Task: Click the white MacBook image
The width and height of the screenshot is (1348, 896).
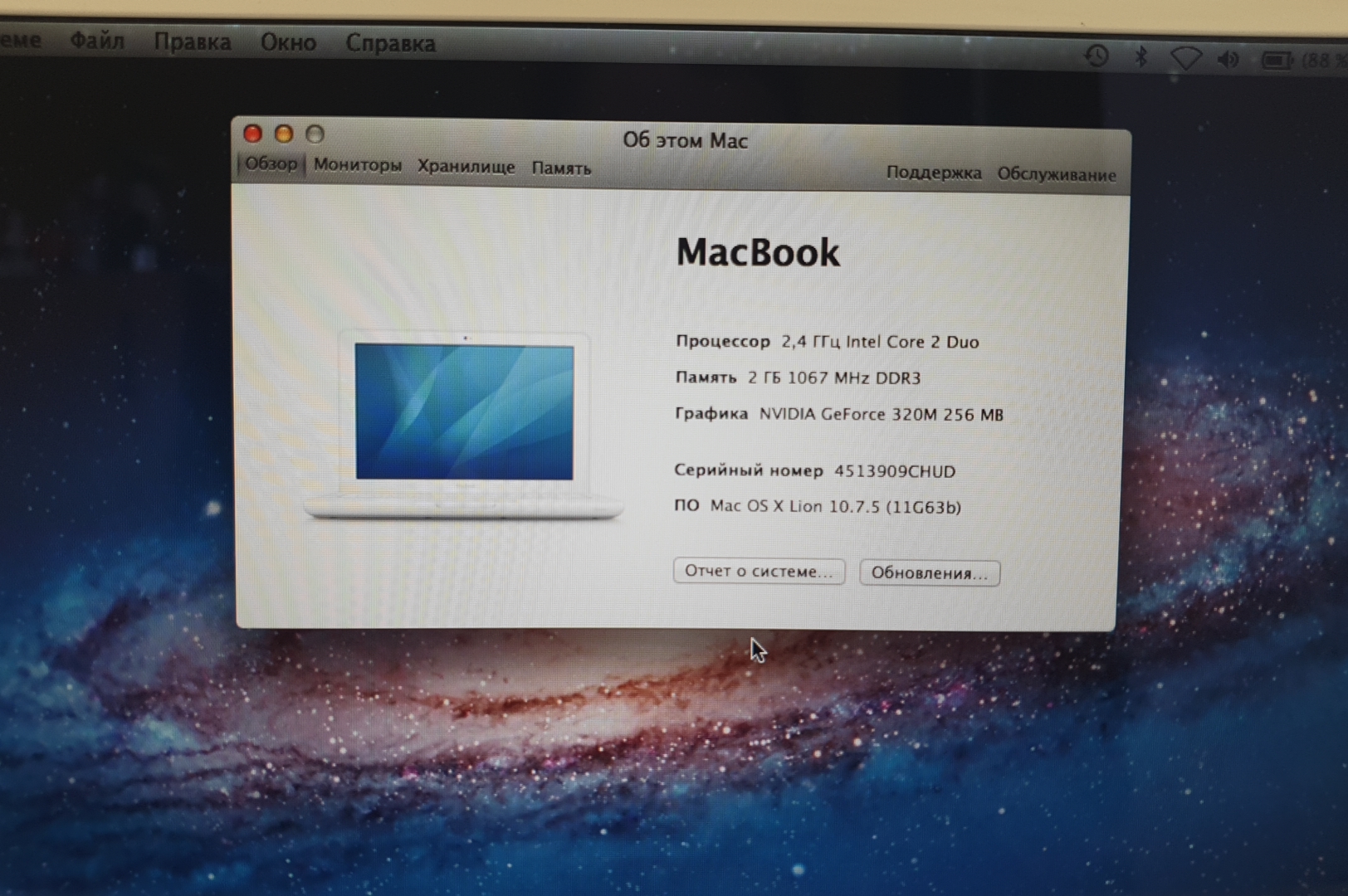Action: 464,425
